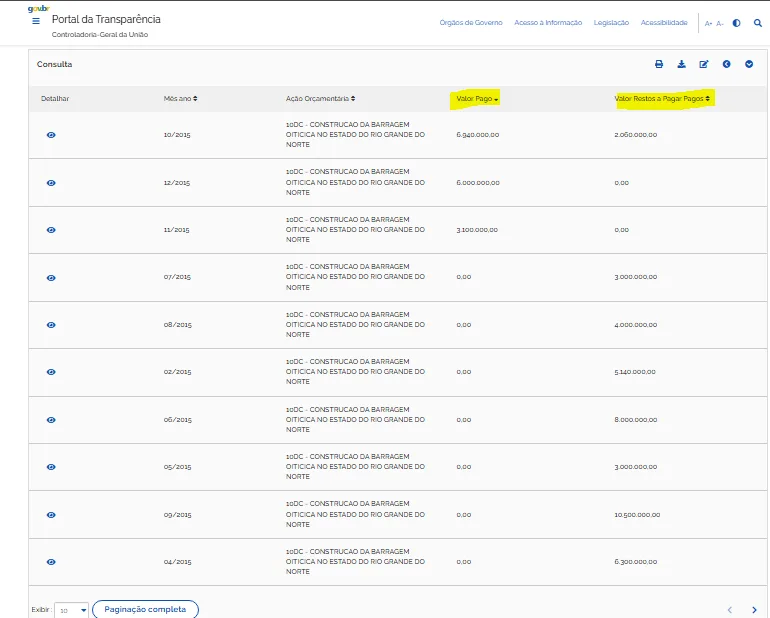Select value 6.940.000,00 in Valor Pago

click(477, 135)
